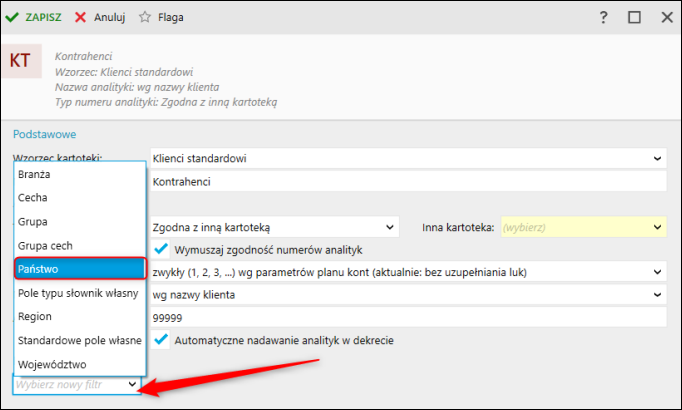Click the ZAPISZ button label
Screen dimensions: 682x410
44,18
